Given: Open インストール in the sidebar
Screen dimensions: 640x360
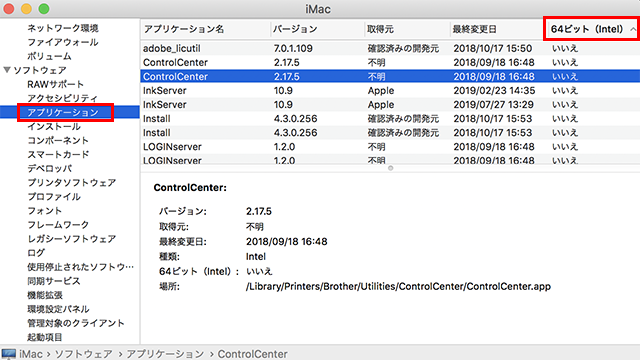Looking at the screenshot, I should (x=54, y=126).
